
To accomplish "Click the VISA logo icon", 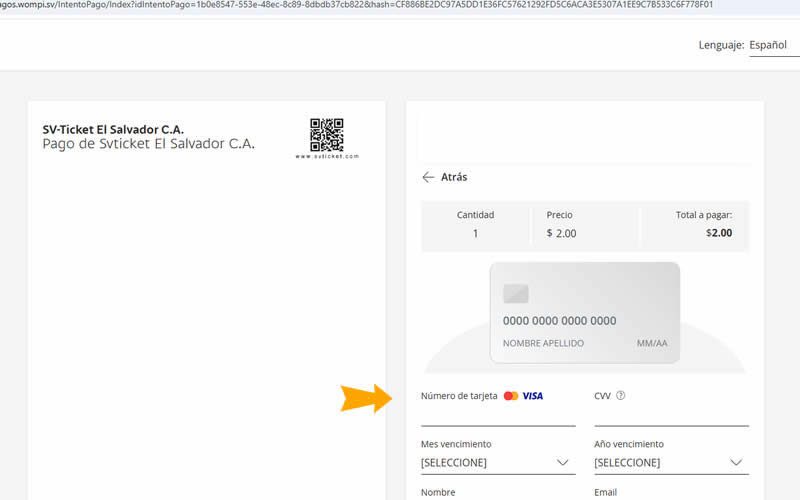I will tap(533, 396).
